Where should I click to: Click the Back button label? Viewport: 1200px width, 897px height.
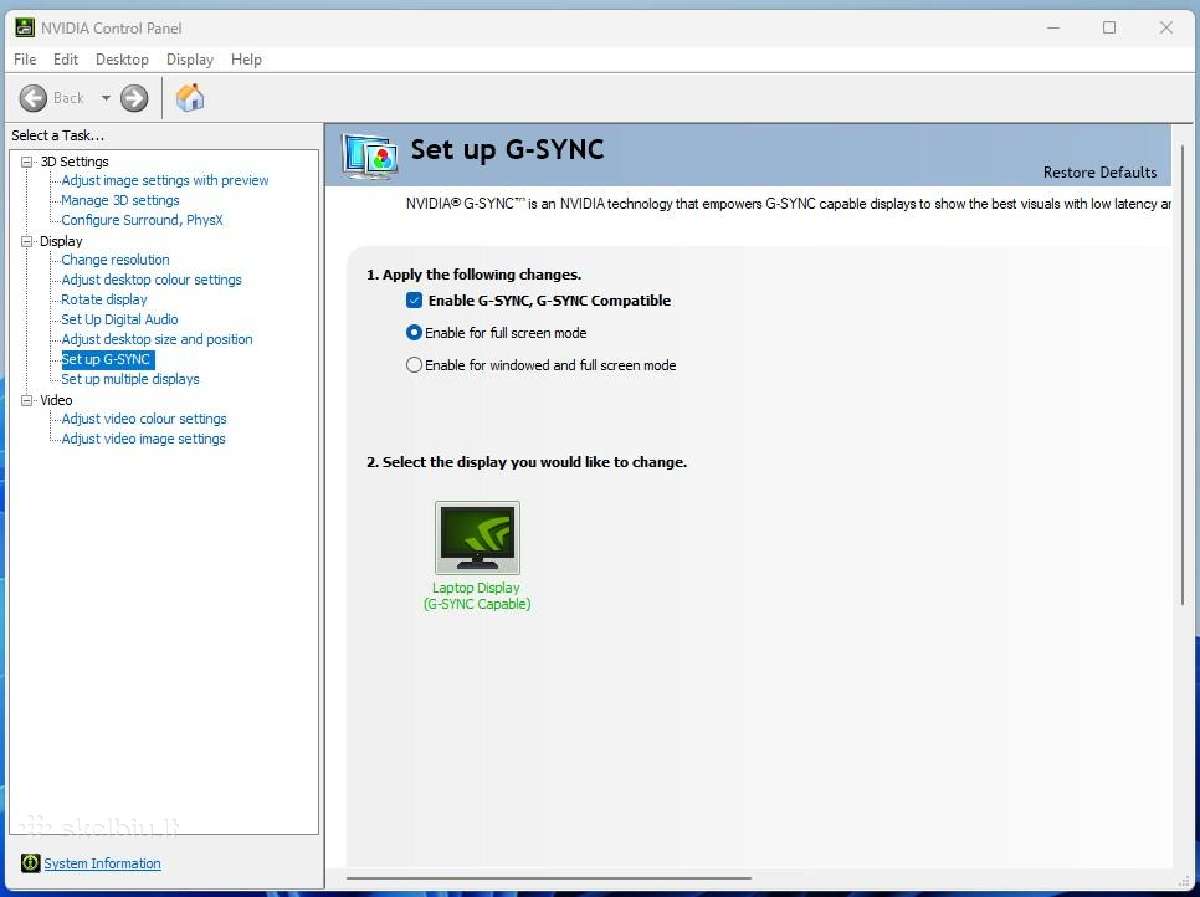click(x=68, y=98)
